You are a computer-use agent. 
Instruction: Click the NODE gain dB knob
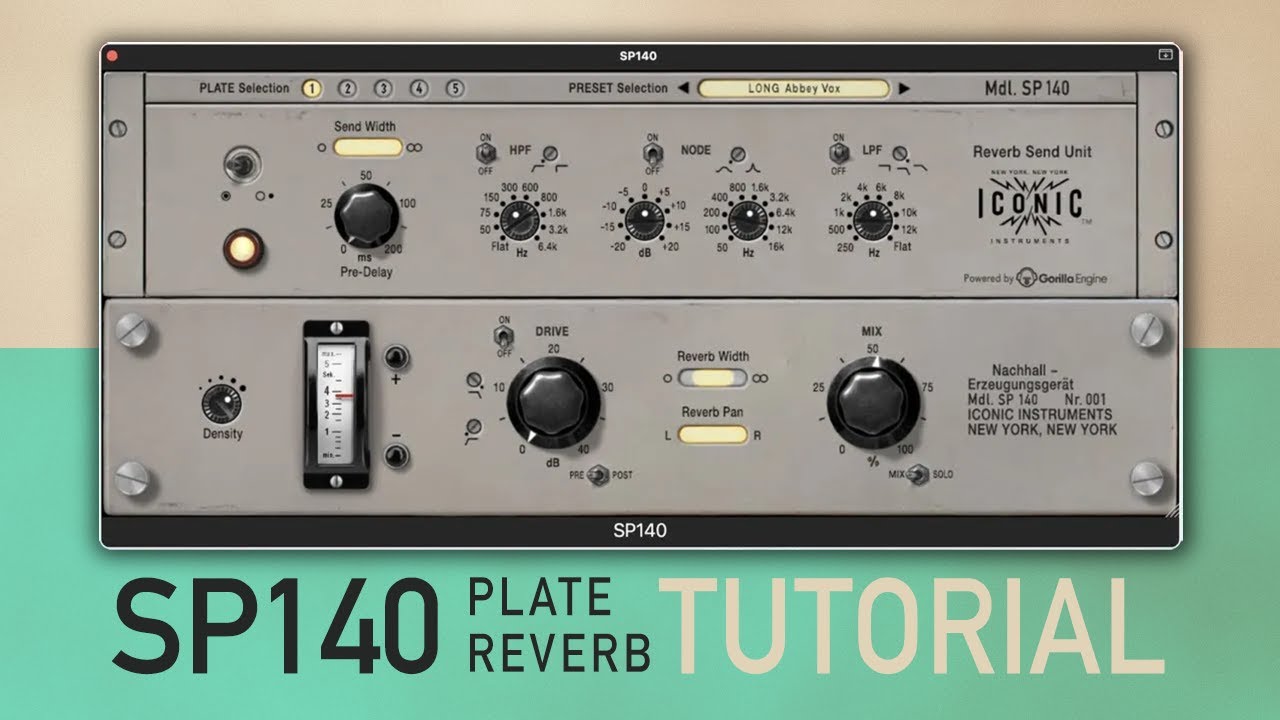point(645,220)
